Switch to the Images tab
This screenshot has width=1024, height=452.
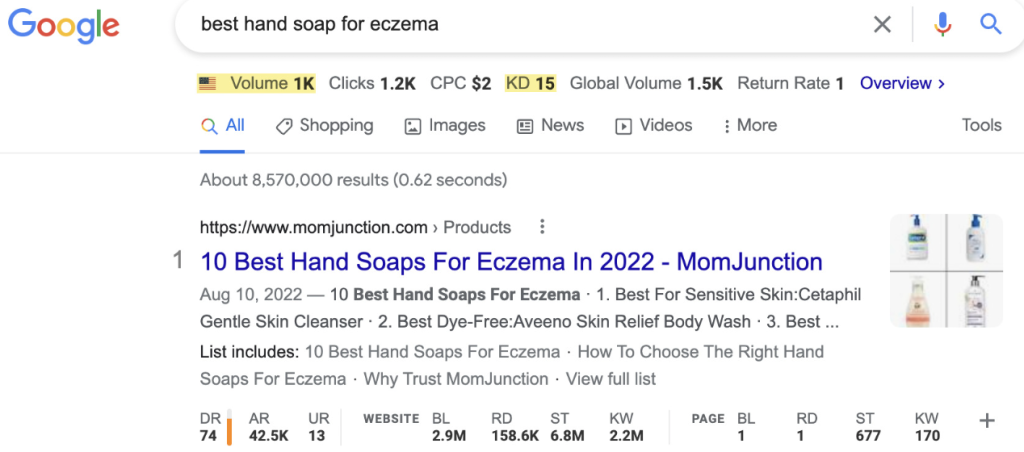[445, 126]
